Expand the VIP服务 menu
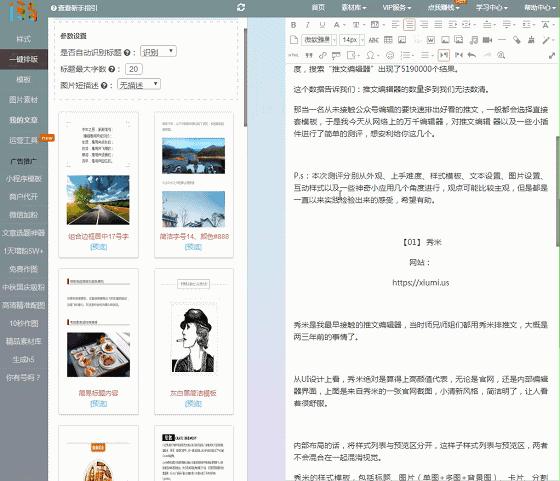 click(397, 7)
